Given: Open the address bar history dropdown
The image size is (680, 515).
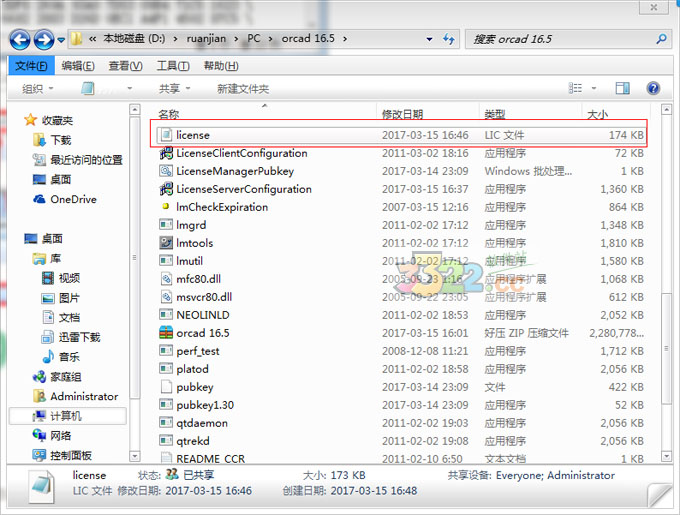Looking at the screenshot, I should point(429,39).
